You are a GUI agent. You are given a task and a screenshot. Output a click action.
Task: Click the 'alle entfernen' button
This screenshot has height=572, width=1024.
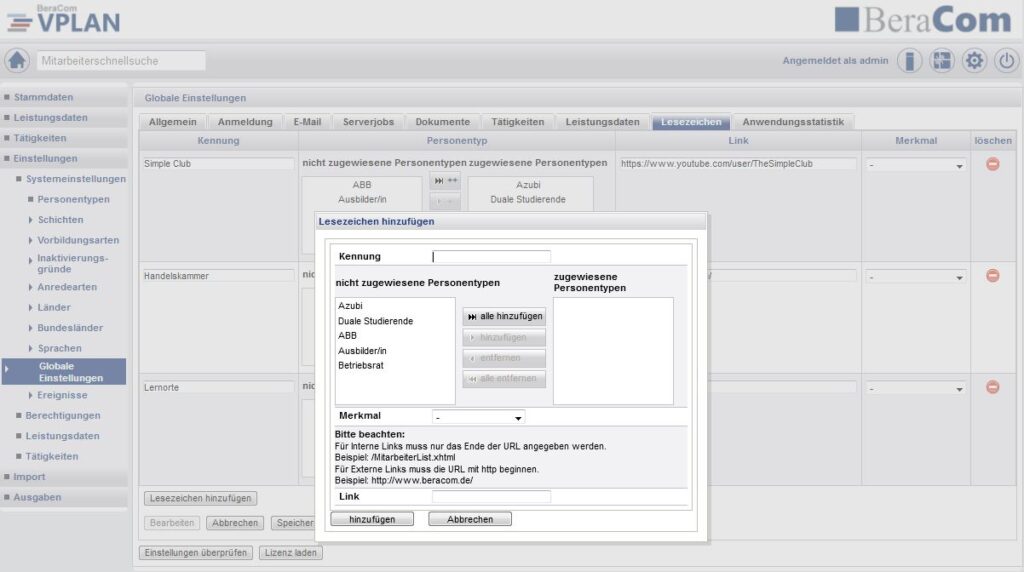(x=504, y=379)
